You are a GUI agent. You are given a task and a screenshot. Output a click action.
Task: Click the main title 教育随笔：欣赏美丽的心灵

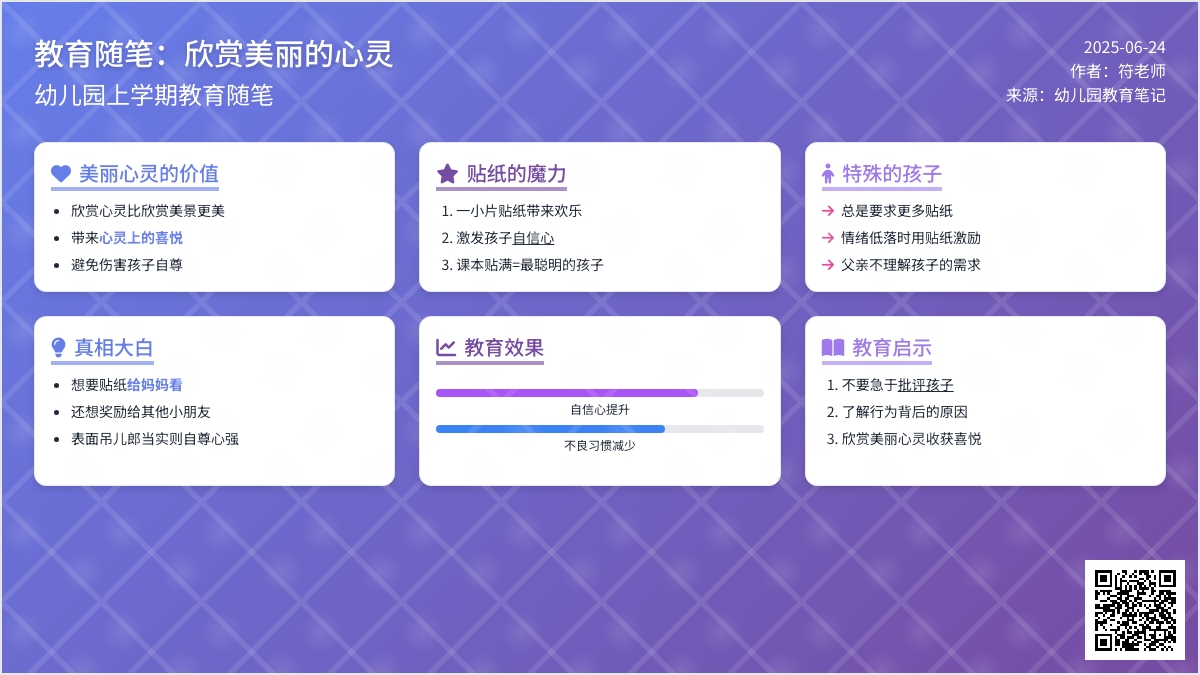(x=214, y=54)
